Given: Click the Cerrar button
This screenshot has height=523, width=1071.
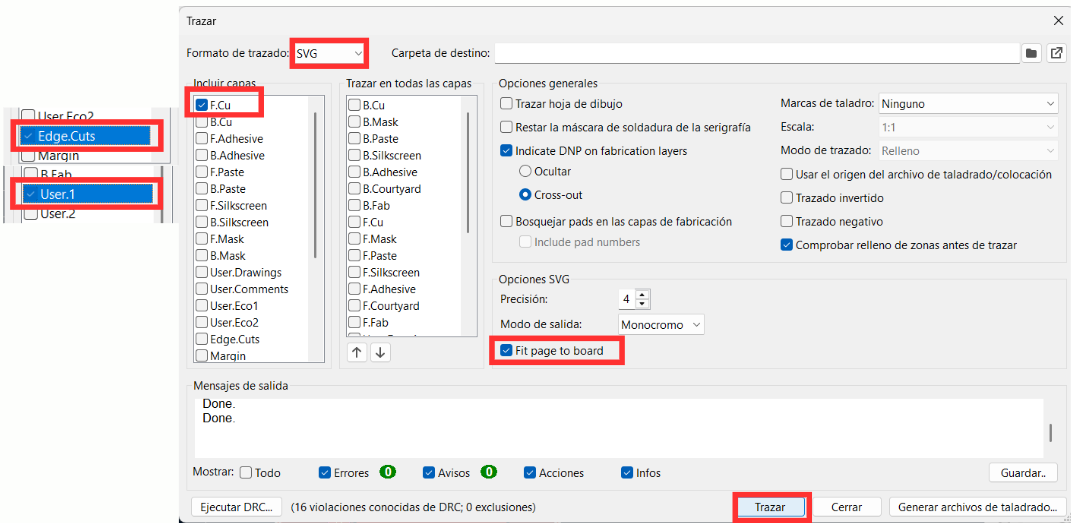Looking at the screenshot, I should coord(847,507).
